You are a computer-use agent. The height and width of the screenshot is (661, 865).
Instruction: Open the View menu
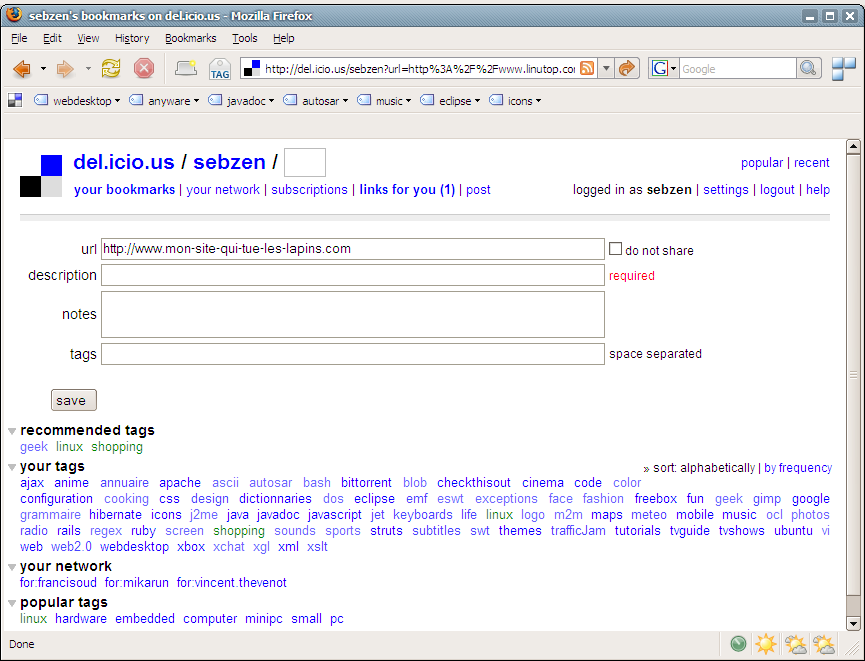point(88,38)
